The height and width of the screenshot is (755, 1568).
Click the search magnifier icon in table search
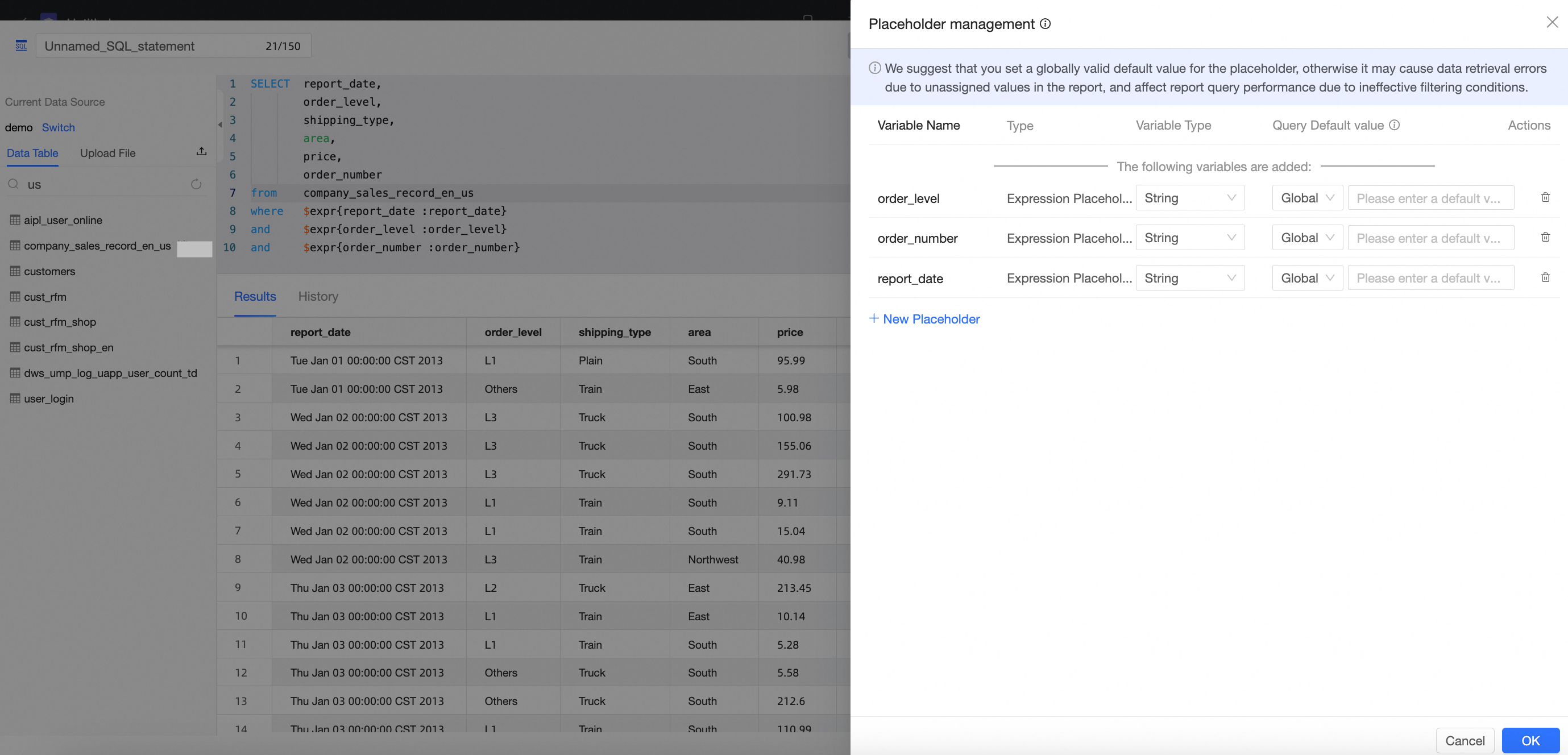click(13, 184)
